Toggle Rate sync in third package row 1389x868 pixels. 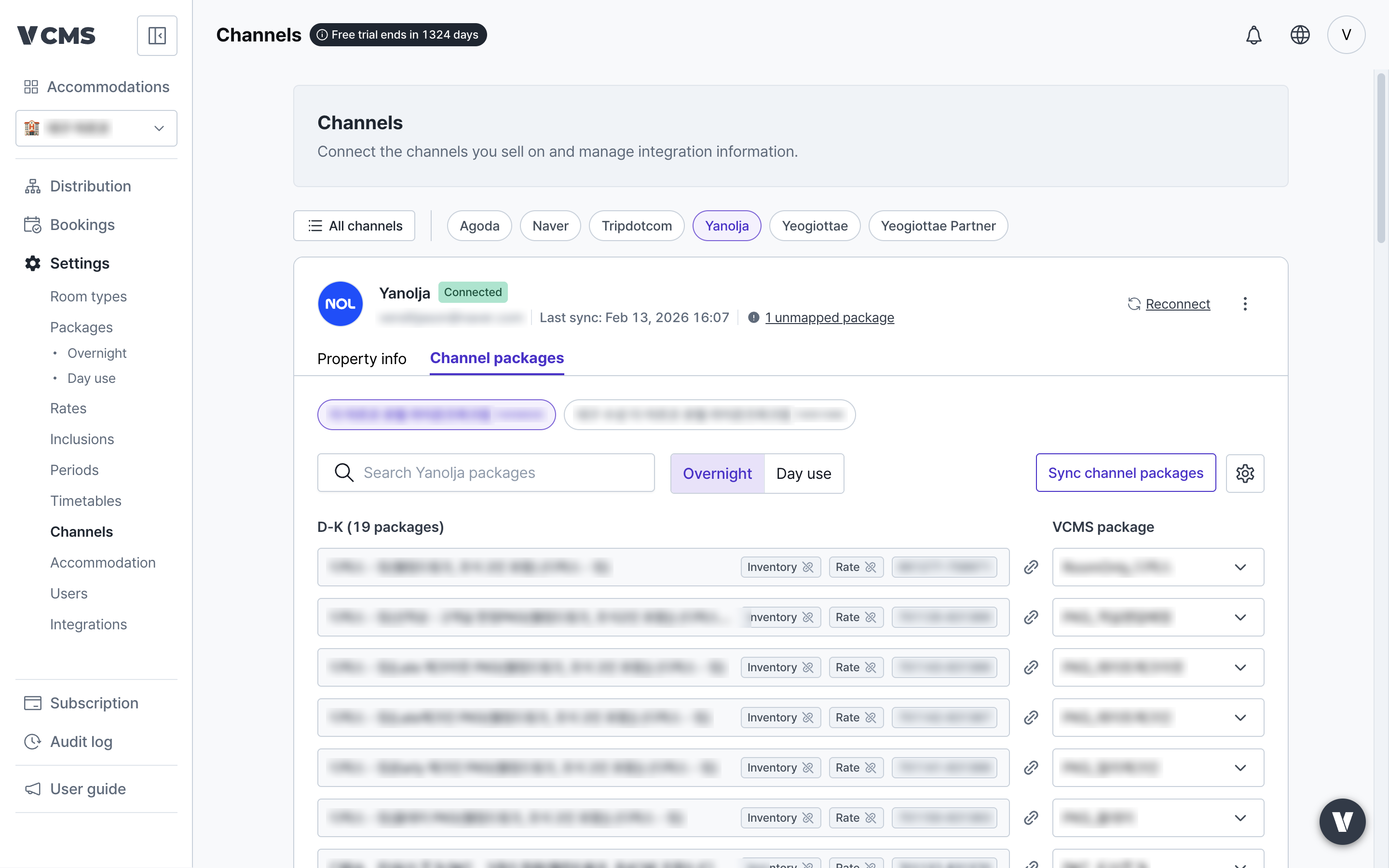[856, 667]
